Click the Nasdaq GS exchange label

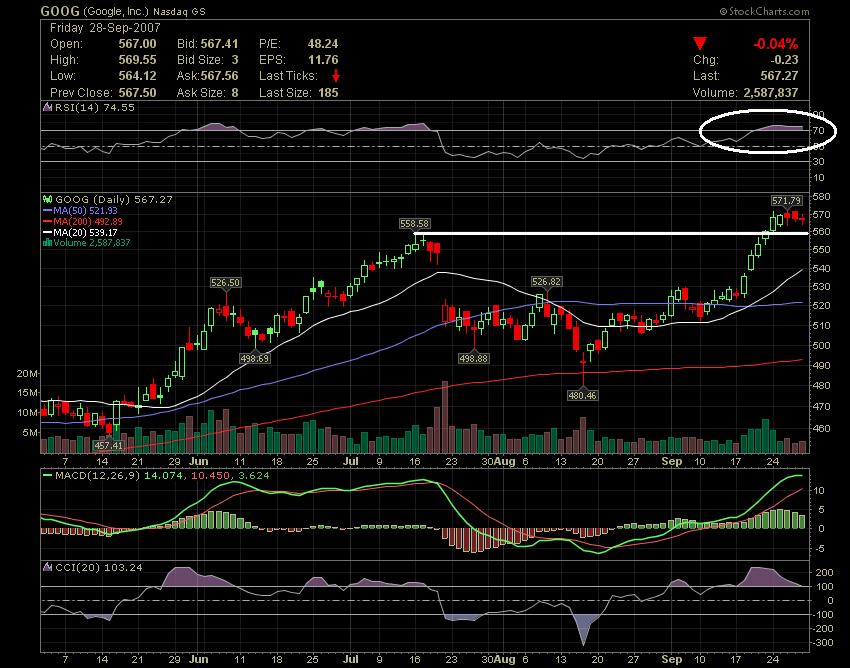(179, 11)
